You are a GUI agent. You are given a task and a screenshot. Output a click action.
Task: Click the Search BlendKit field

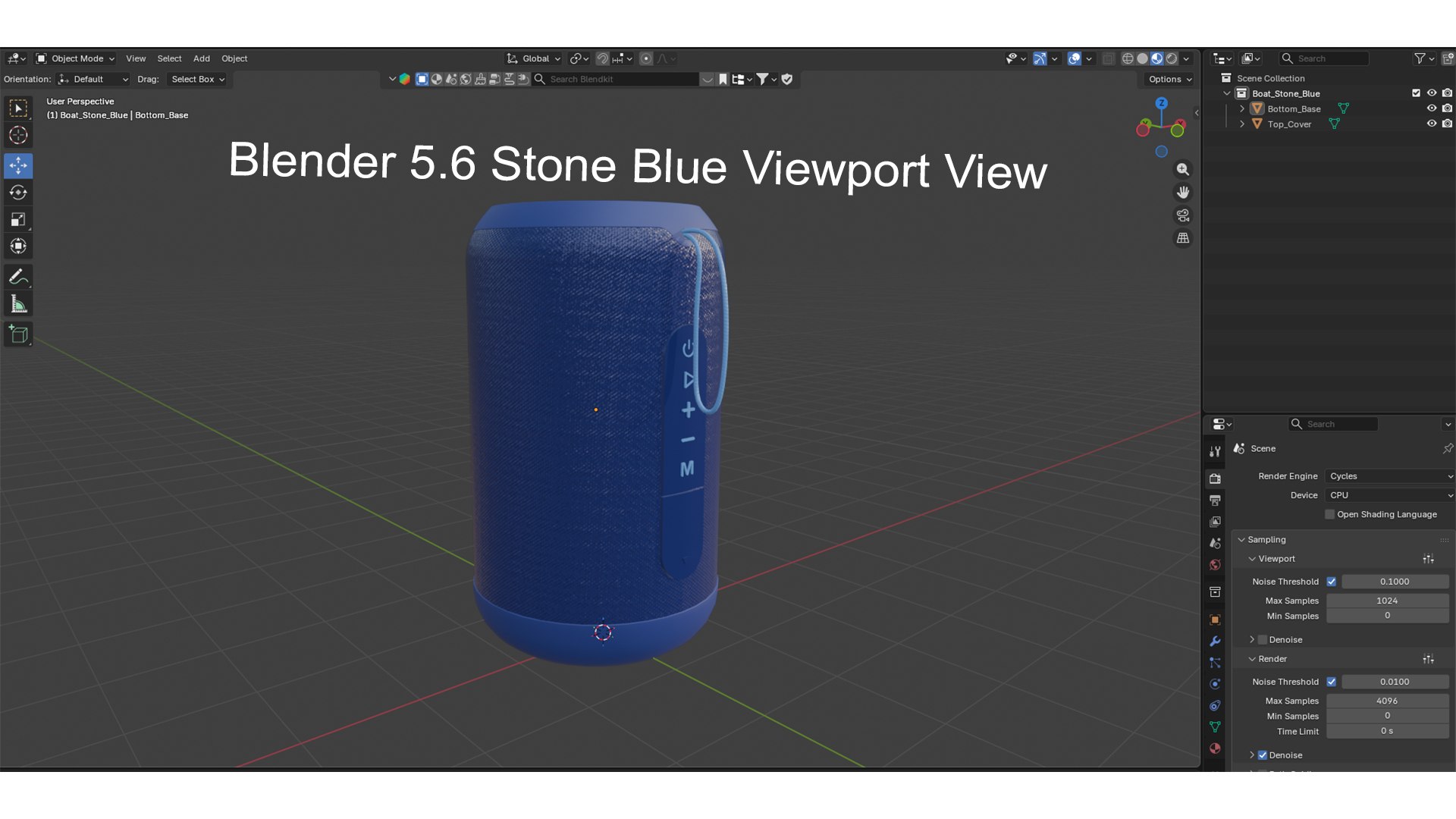[x=617, y=79]
